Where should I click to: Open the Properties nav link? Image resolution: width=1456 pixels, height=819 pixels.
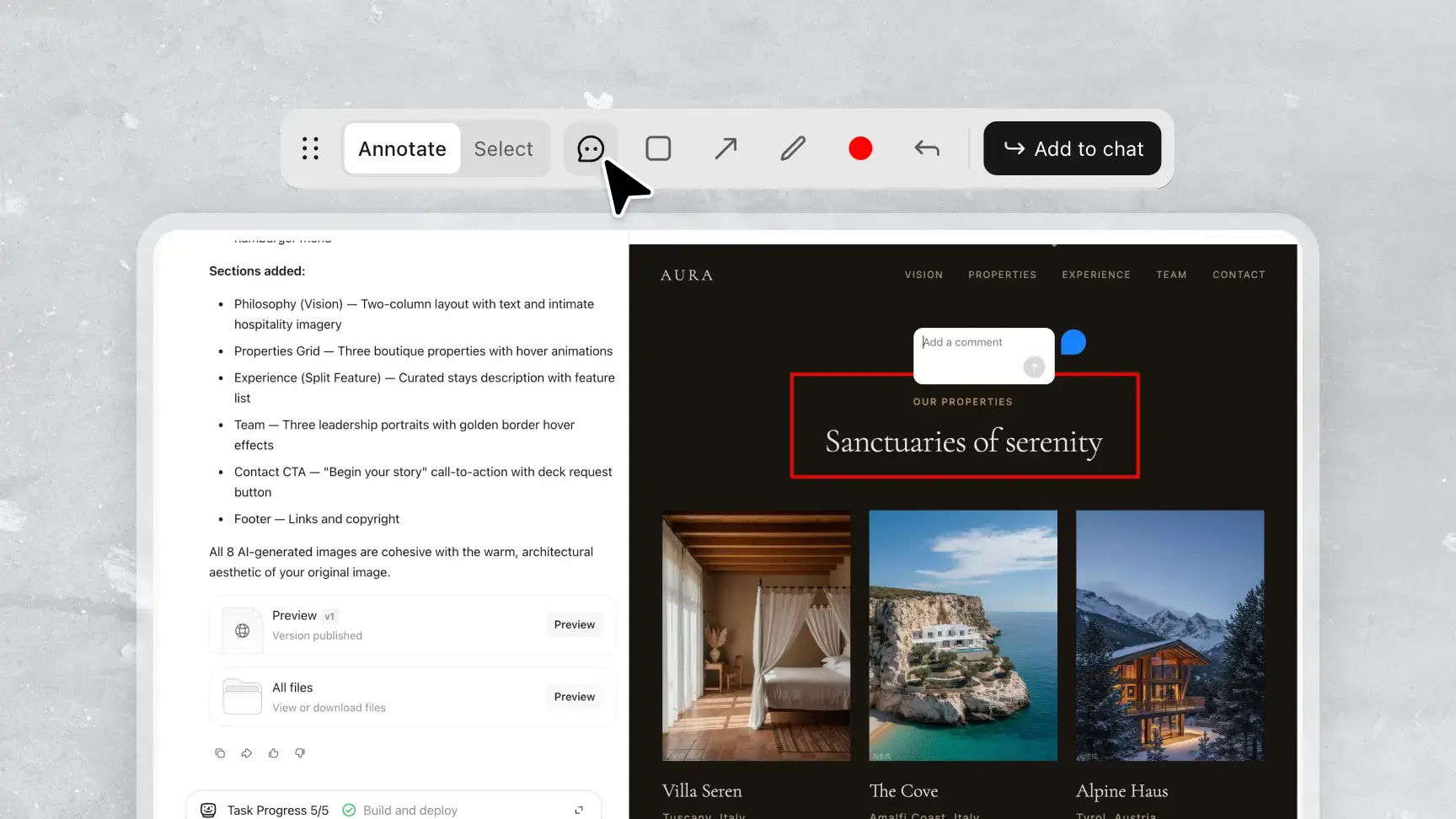(1002, 275)
